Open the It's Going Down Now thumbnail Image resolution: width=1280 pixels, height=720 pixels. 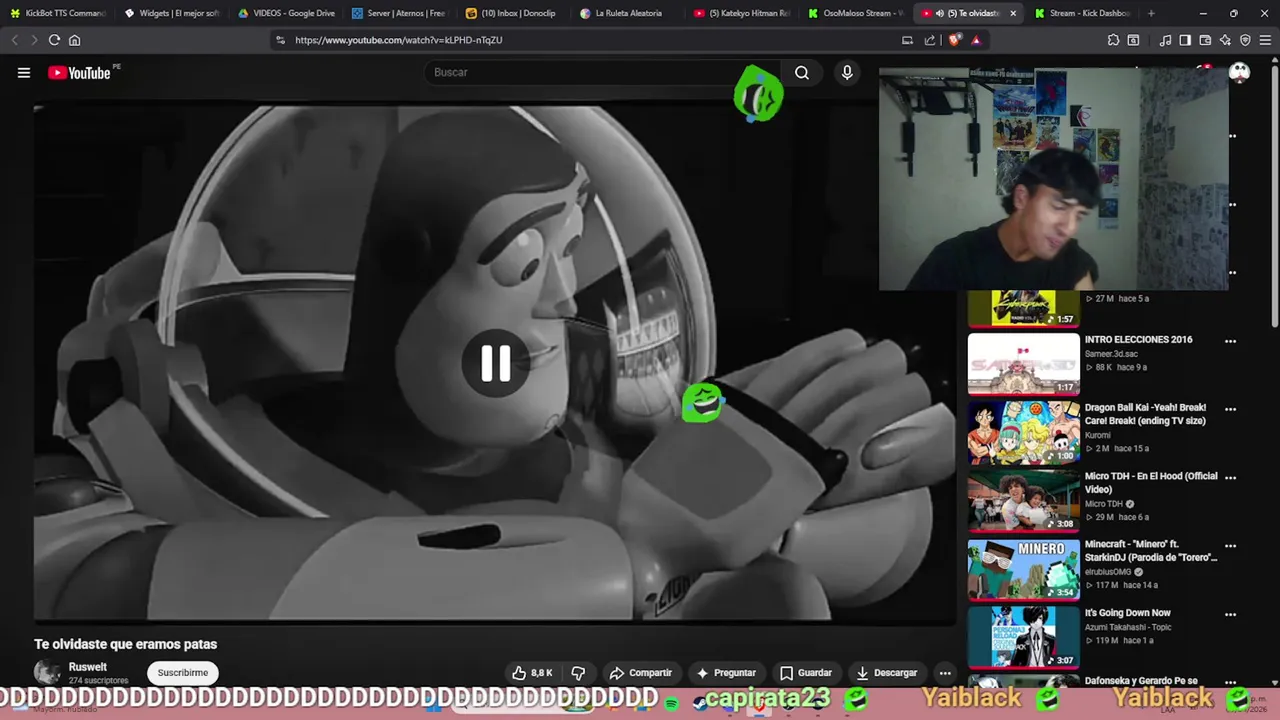1023,637
